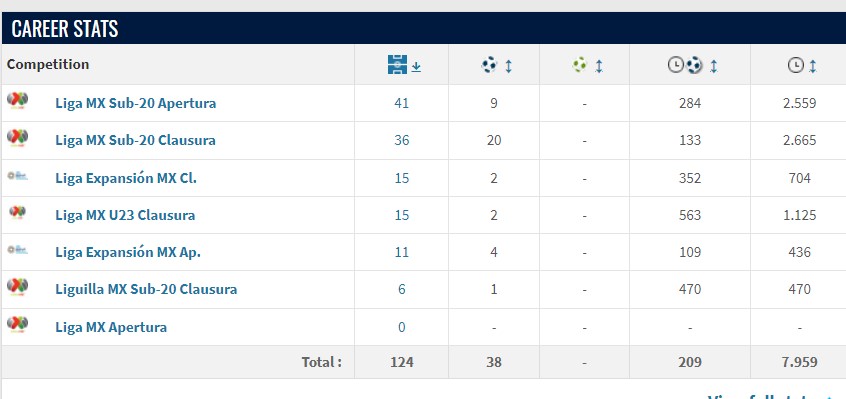
Task: Open Liga MX Apertura link
Action: 111,327
